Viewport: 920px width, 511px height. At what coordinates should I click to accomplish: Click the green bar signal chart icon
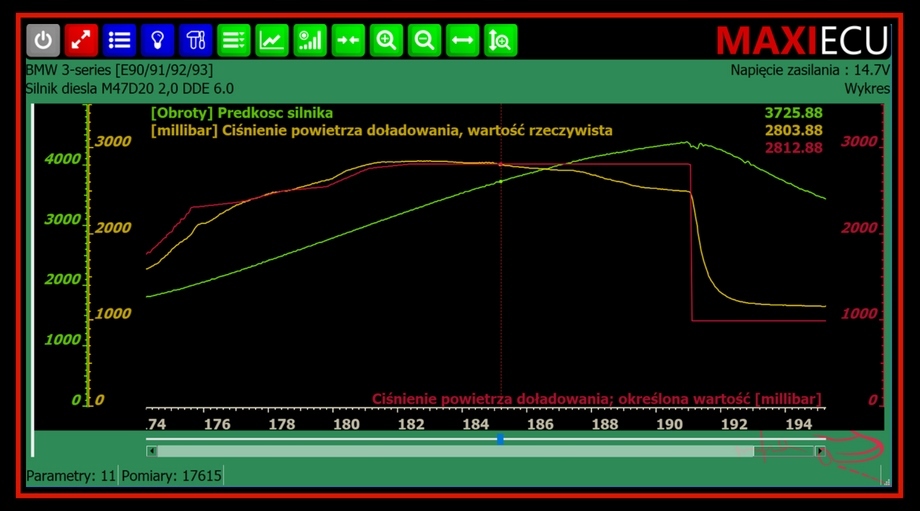tap(310, 40)
